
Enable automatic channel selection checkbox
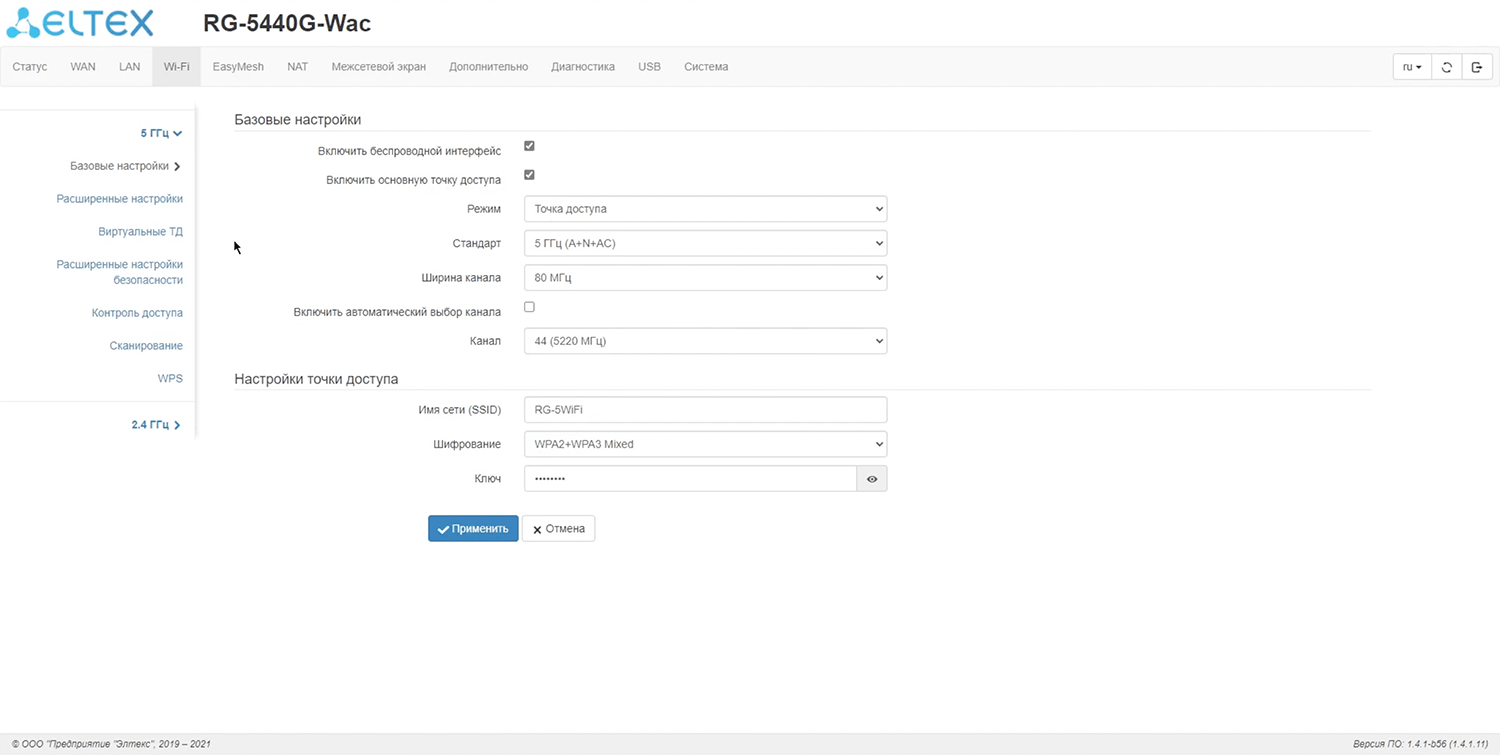[529, 307]
